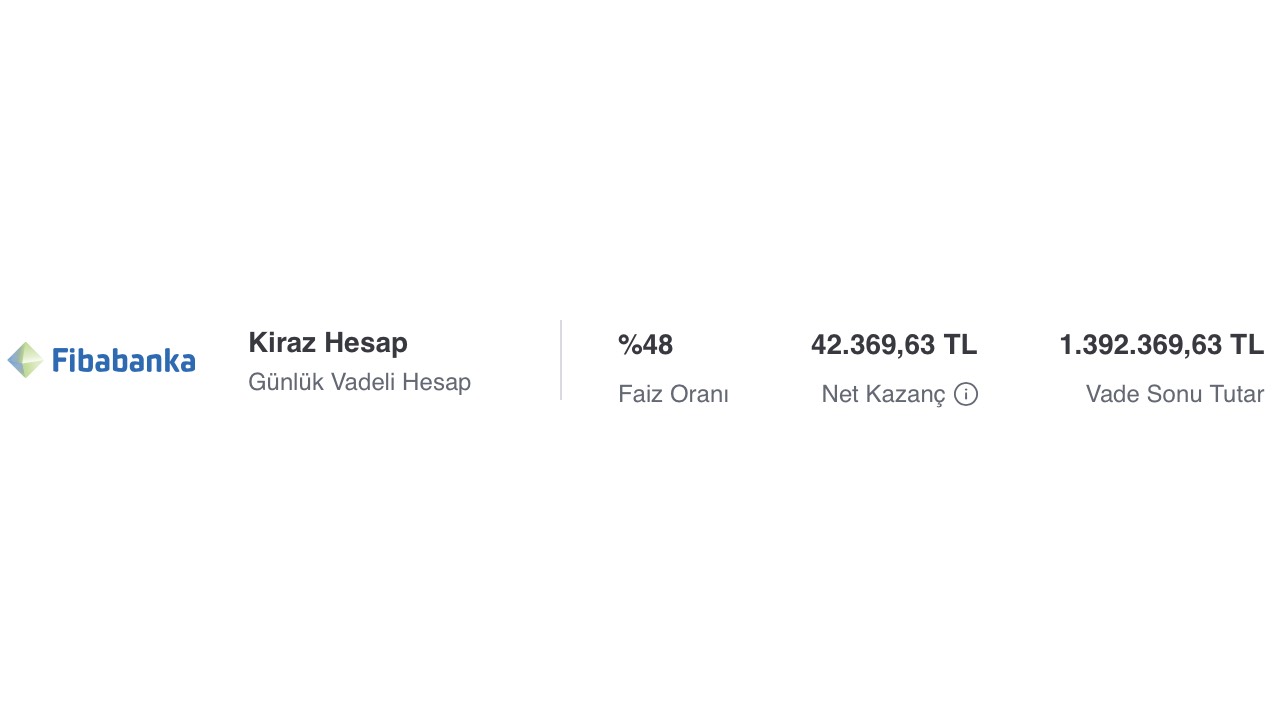1280x720 pixels.
Task: Select the Fibabanka wordmark text
Action: [123, 360]
